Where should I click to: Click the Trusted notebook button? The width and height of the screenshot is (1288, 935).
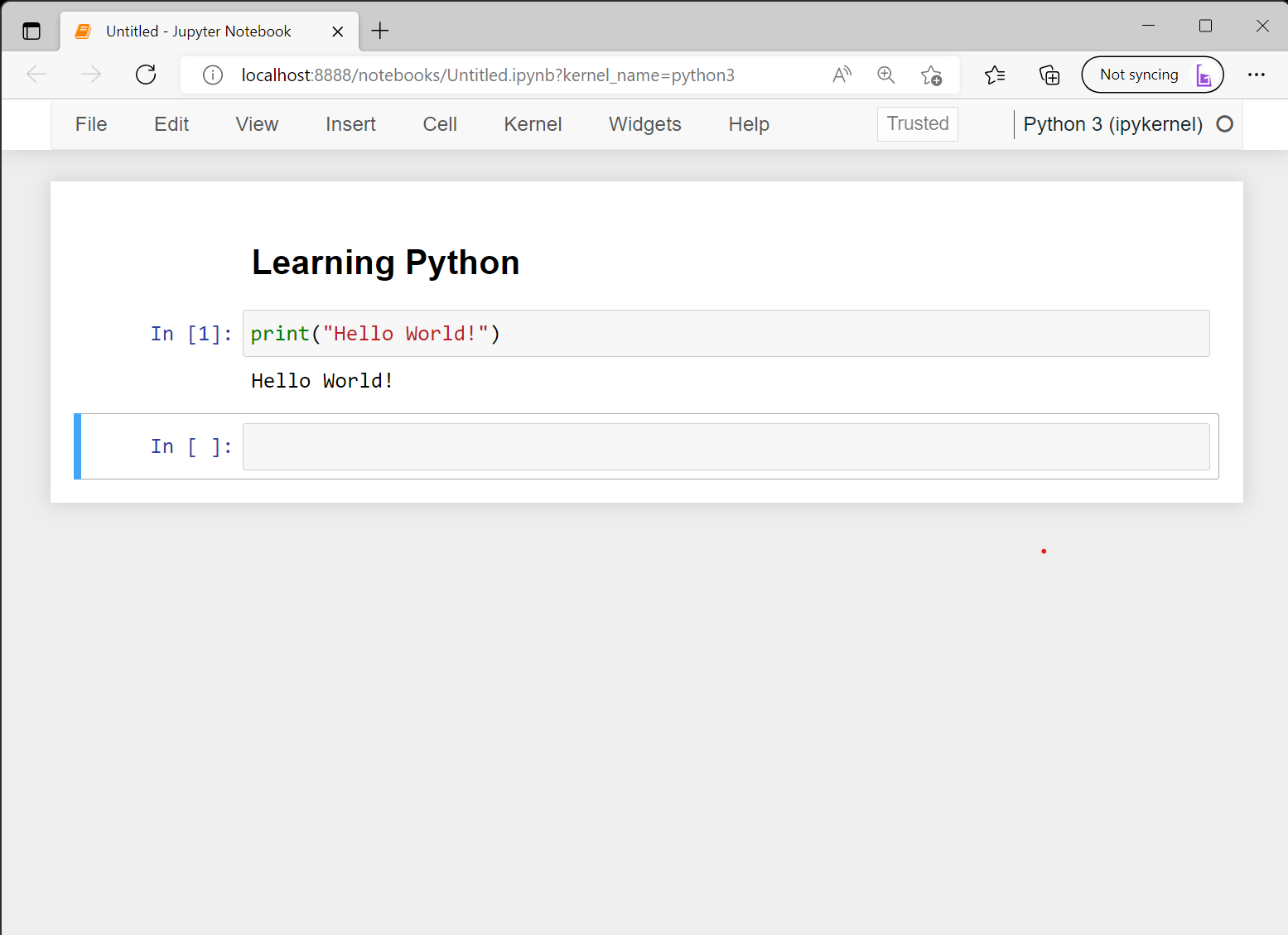click(x=917, y=123)
